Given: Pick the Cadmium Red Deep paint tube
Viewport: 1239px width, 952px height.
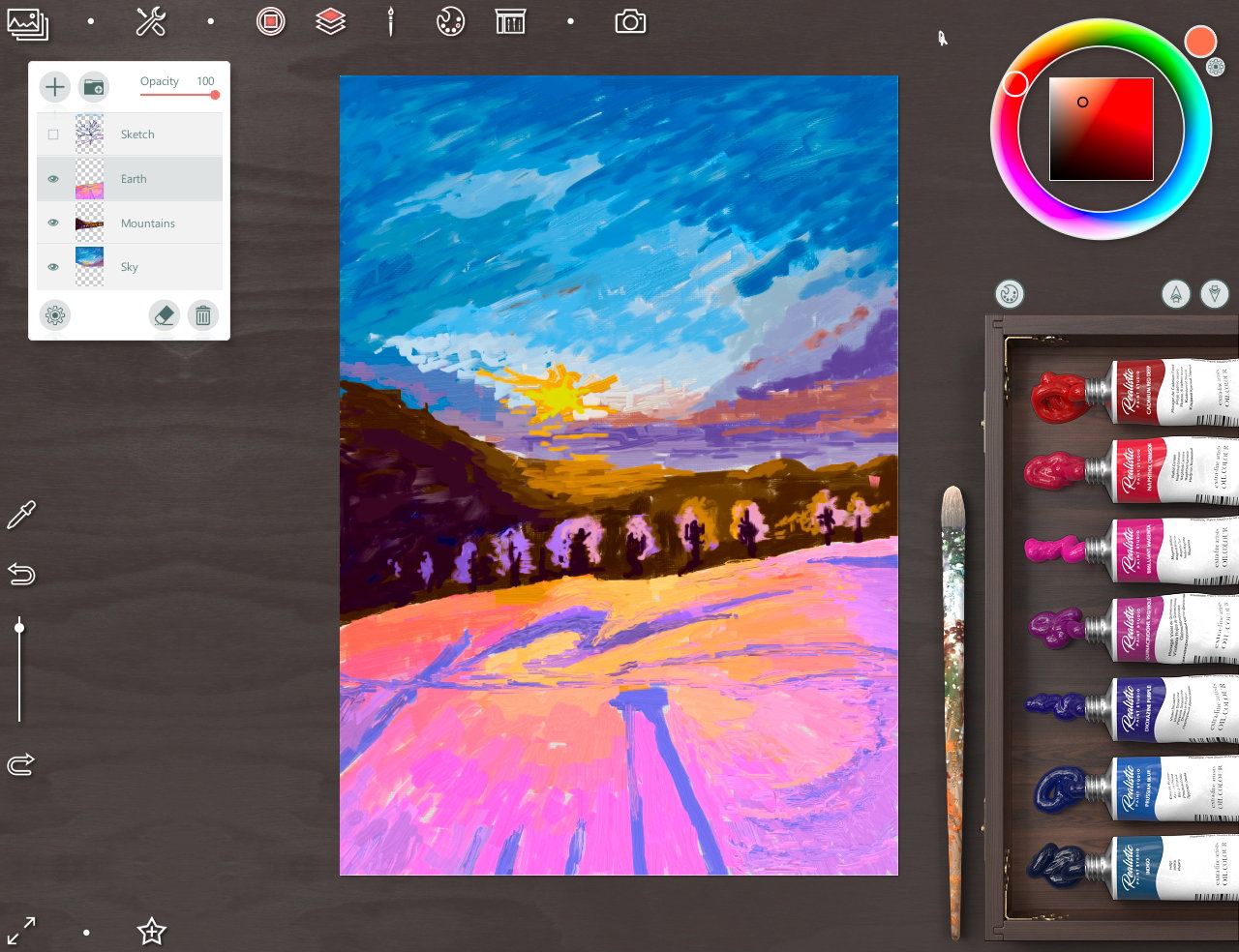Looking at the screenshot, I should point(1133,393).
